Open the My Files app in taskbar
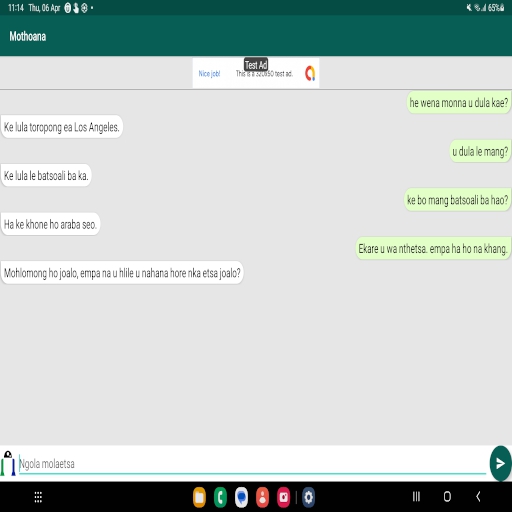The width and height of the screenshot is (512, 512). pyautogui.click(x=199, y=497)
